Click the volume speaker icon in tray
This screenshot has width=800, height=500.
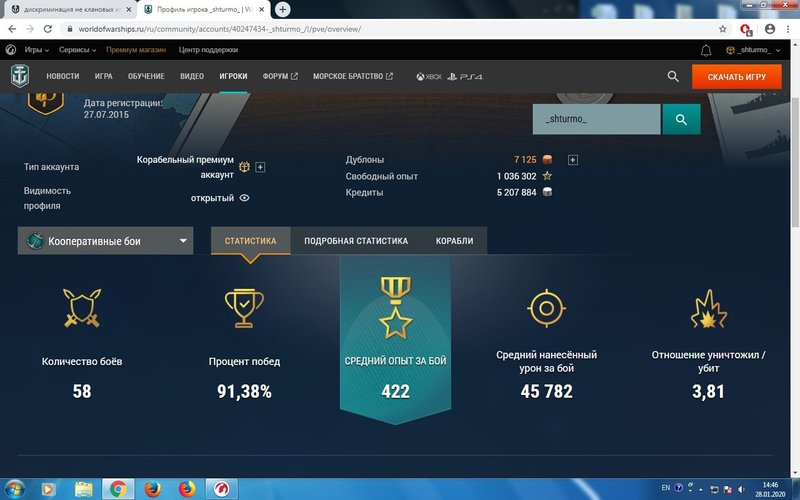tap(741, 489)
